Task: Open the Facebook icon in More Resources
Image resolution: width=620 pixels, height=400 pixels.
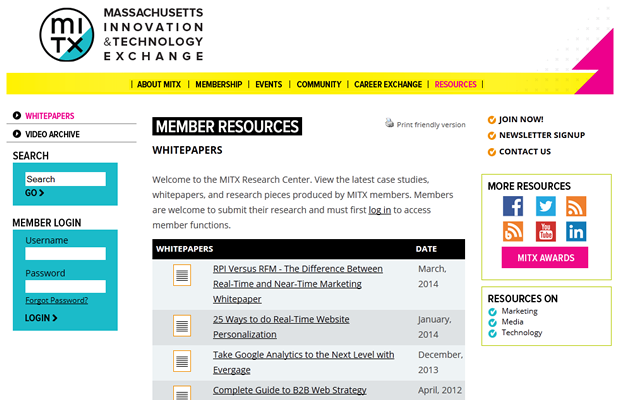Action: coord(513,206)
